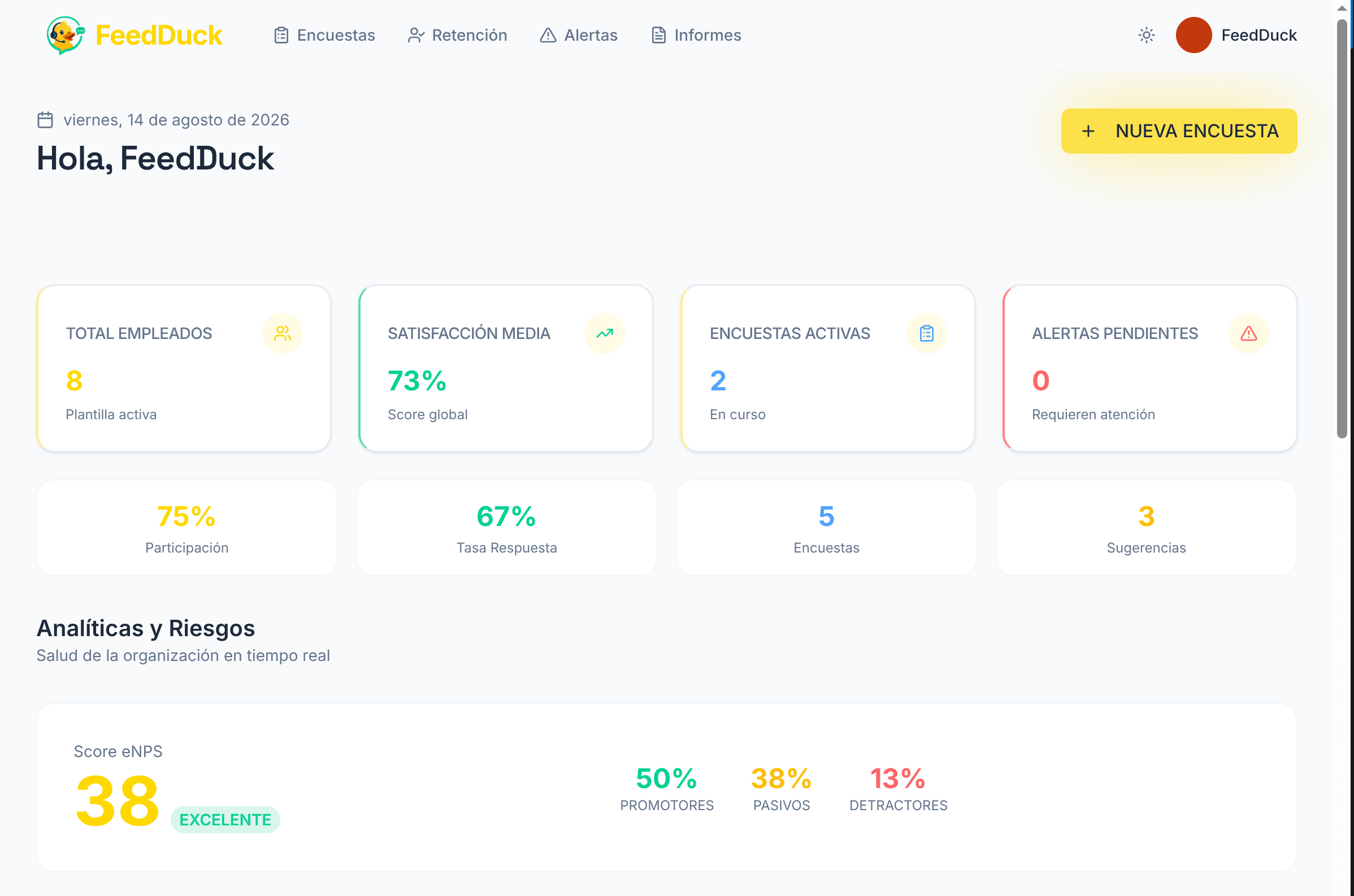Click the Hola, FeedDuck greeting heading

155,158
